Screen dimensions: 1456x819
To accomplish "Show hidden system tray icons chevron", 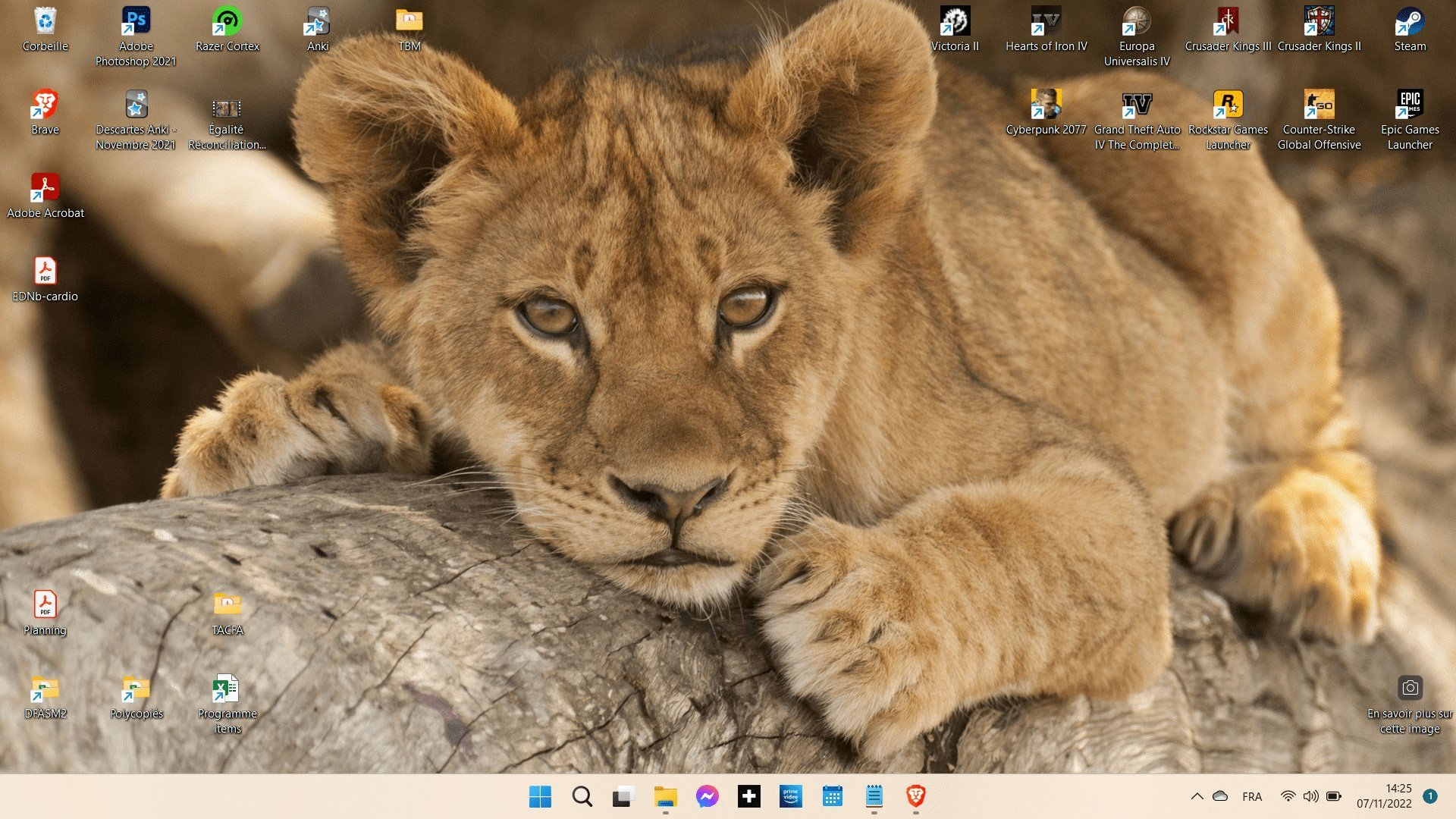I will coord(1197,796).
